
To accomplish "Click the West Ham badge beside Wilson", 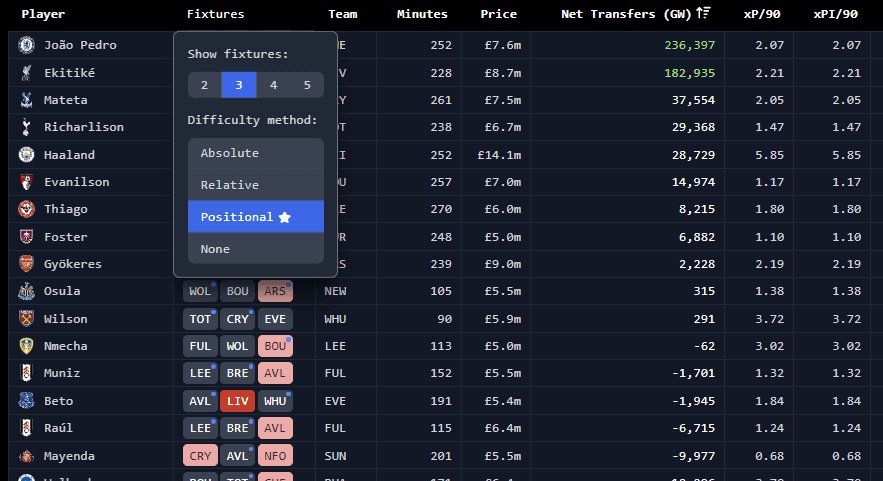I will coord(26,319).
